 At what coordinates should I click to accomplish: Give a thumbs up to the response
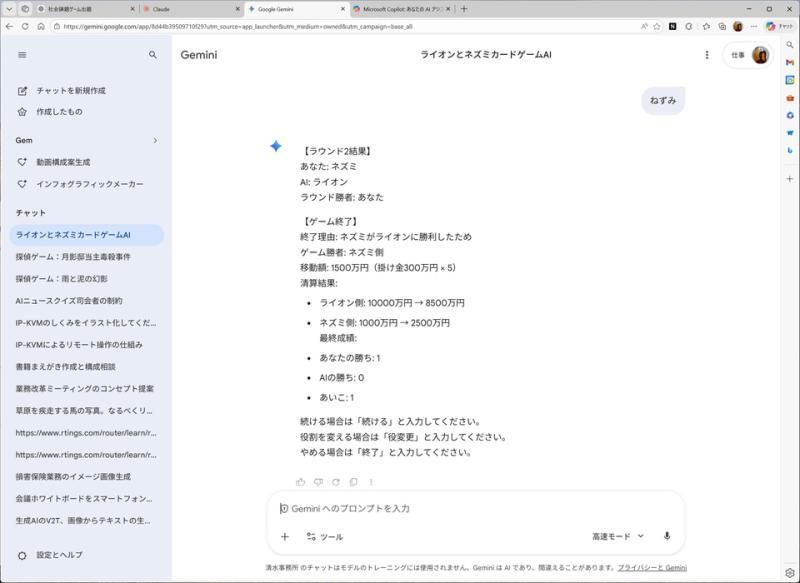(301, 481)
